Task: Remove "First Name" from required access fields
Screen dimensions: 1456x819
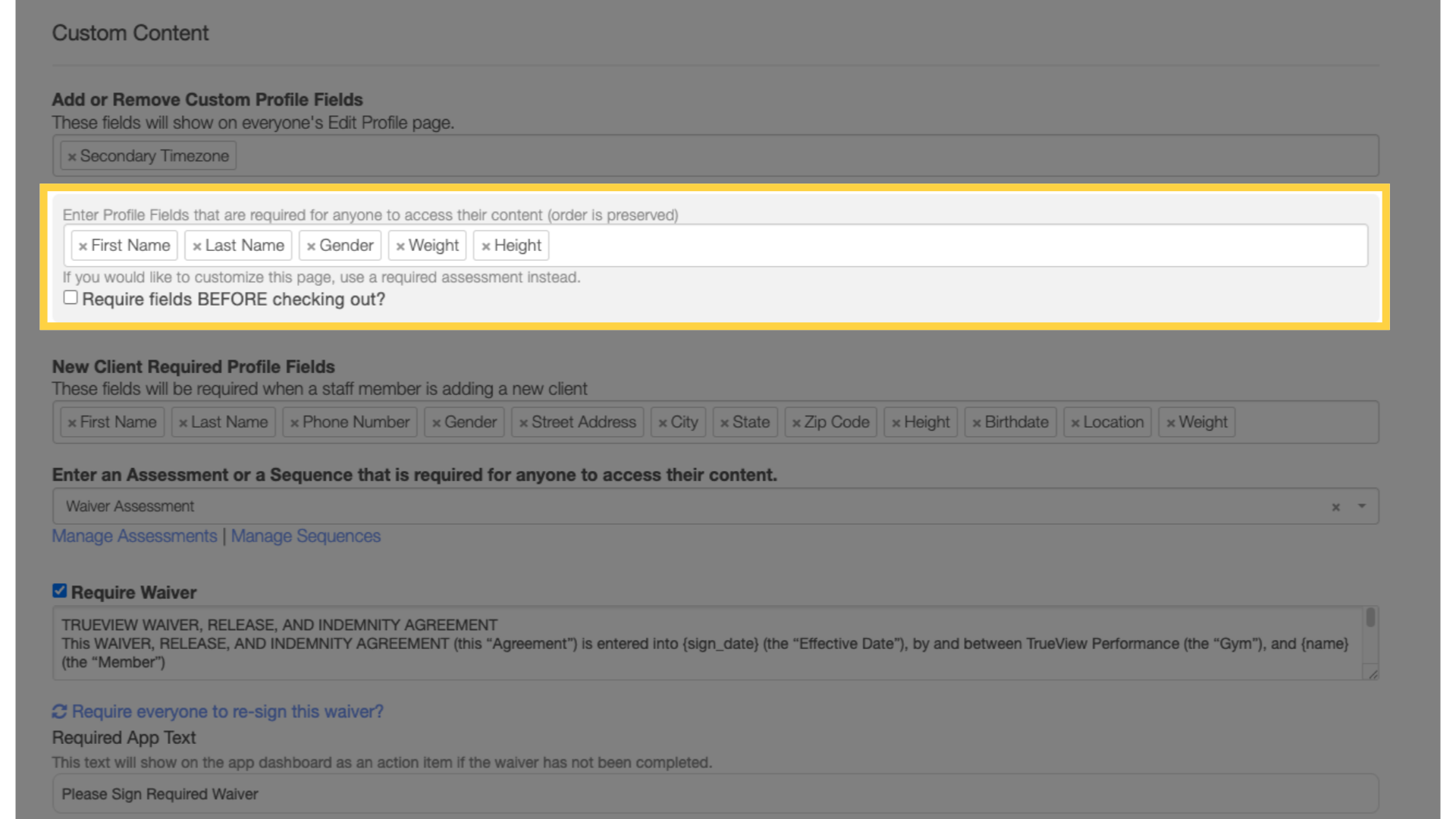Action: pyautogui.click(x=83, y=245)
